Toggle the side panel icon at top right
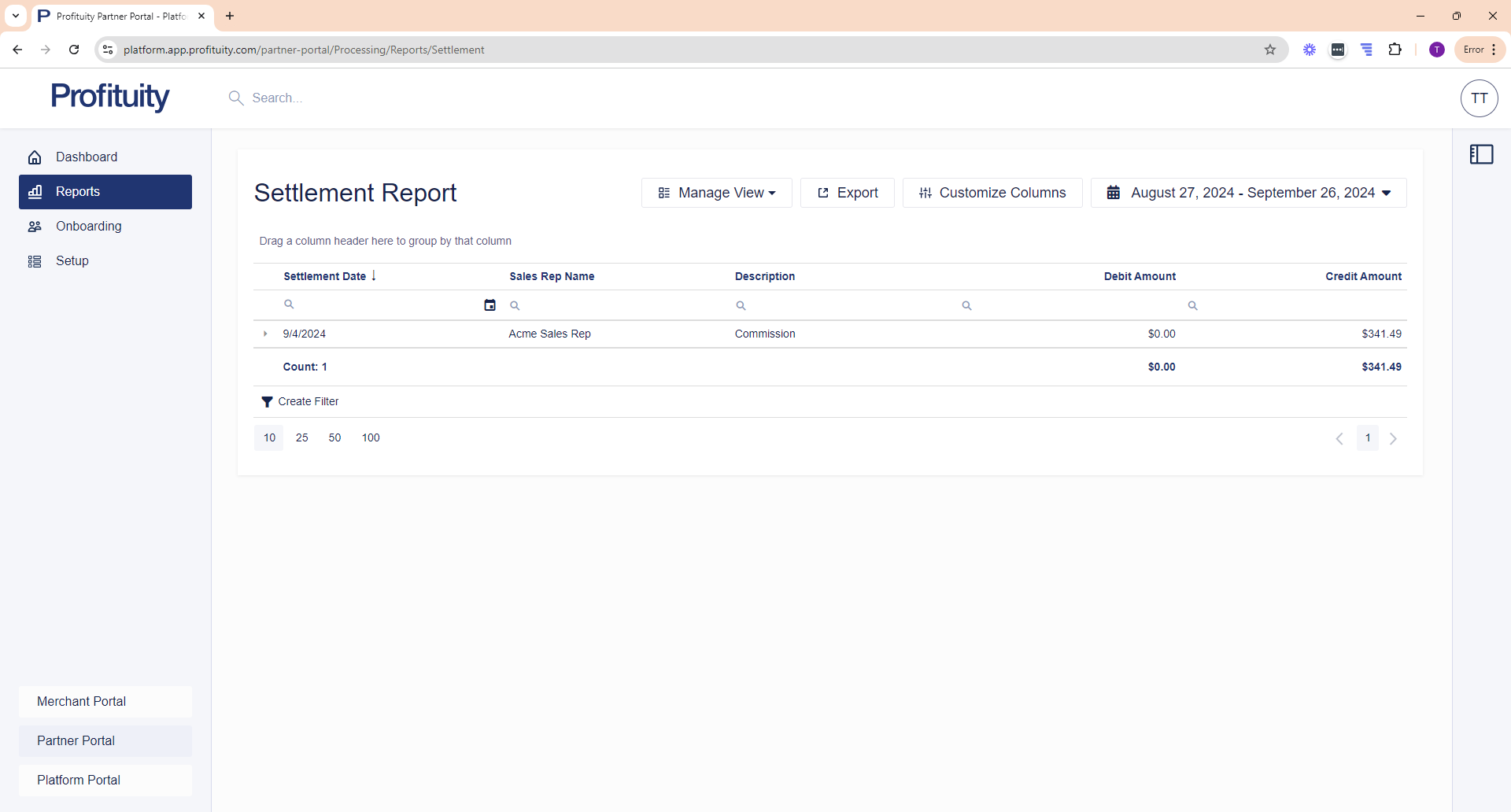The height and width of the screenshot is (812, 1511). pos(1481,154)
